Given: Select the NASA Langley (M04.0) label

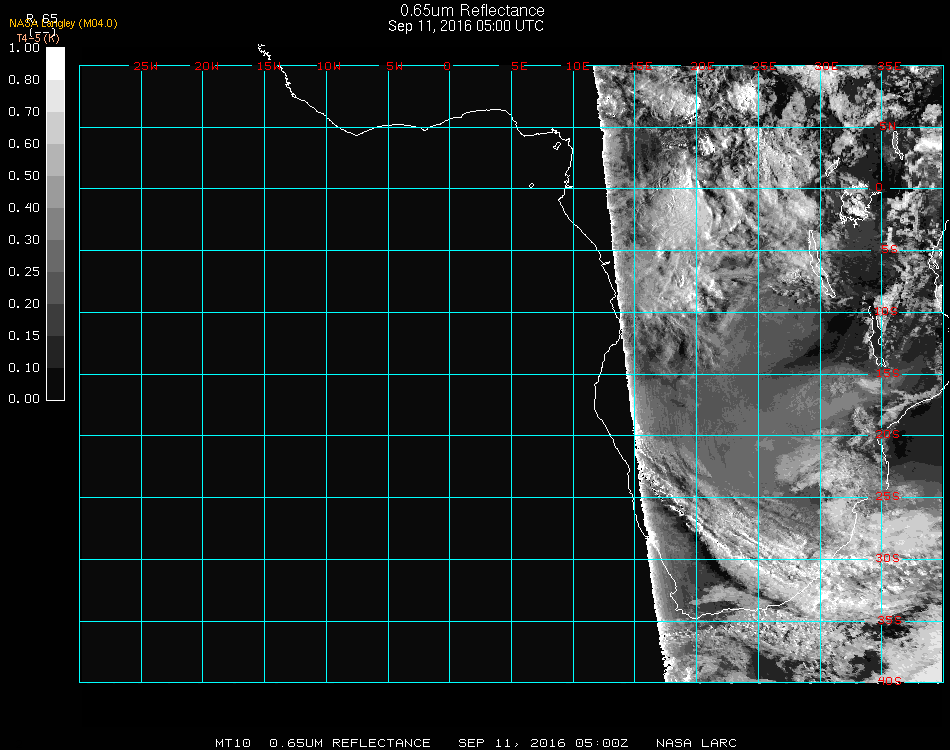Looking at the screenshot, I should click(63, 23).
